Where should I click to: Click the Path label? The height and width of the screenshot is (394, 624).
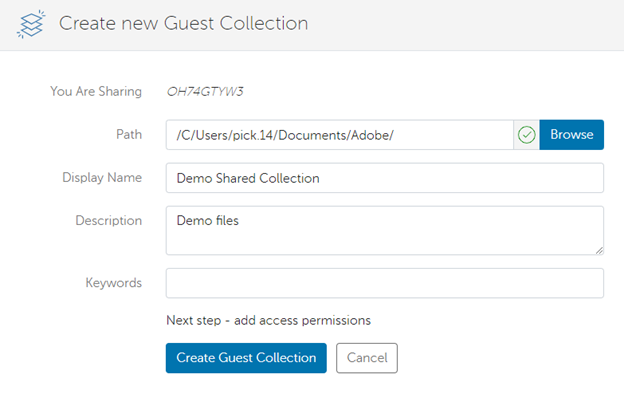[129, 134]
